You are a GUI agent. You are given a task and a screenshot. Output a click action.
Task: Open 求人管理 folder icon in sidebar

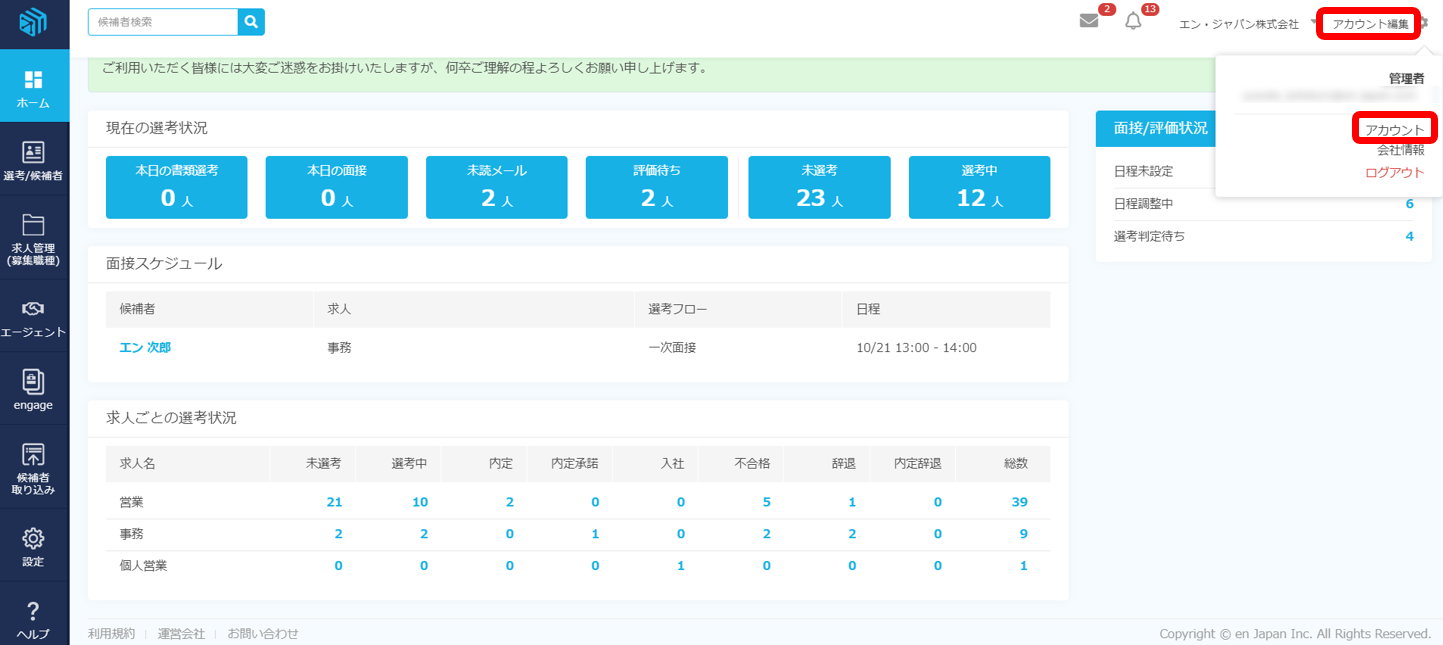[33, 224]
